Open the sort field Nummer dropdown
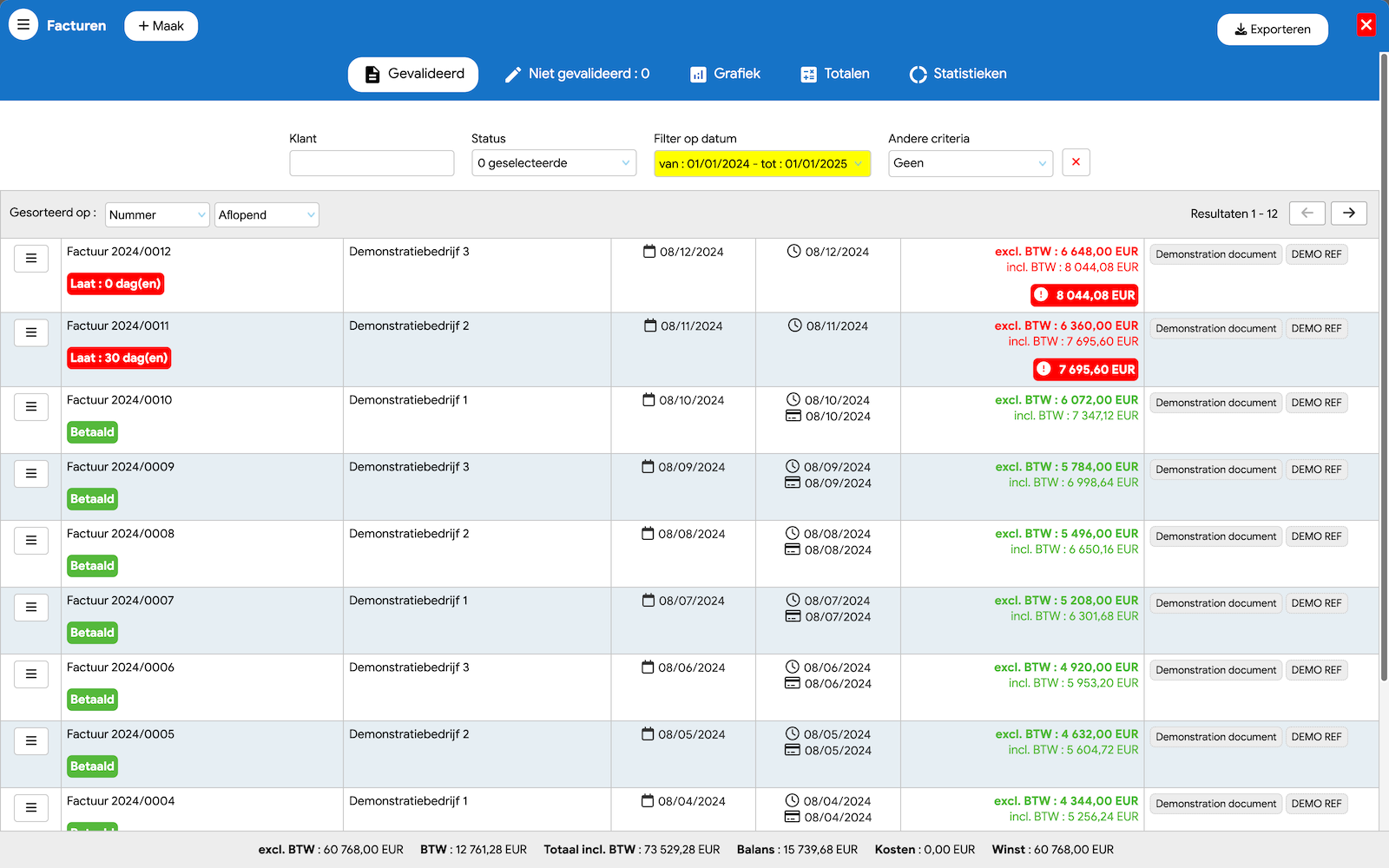1389x868 pixels. [157, 214]
